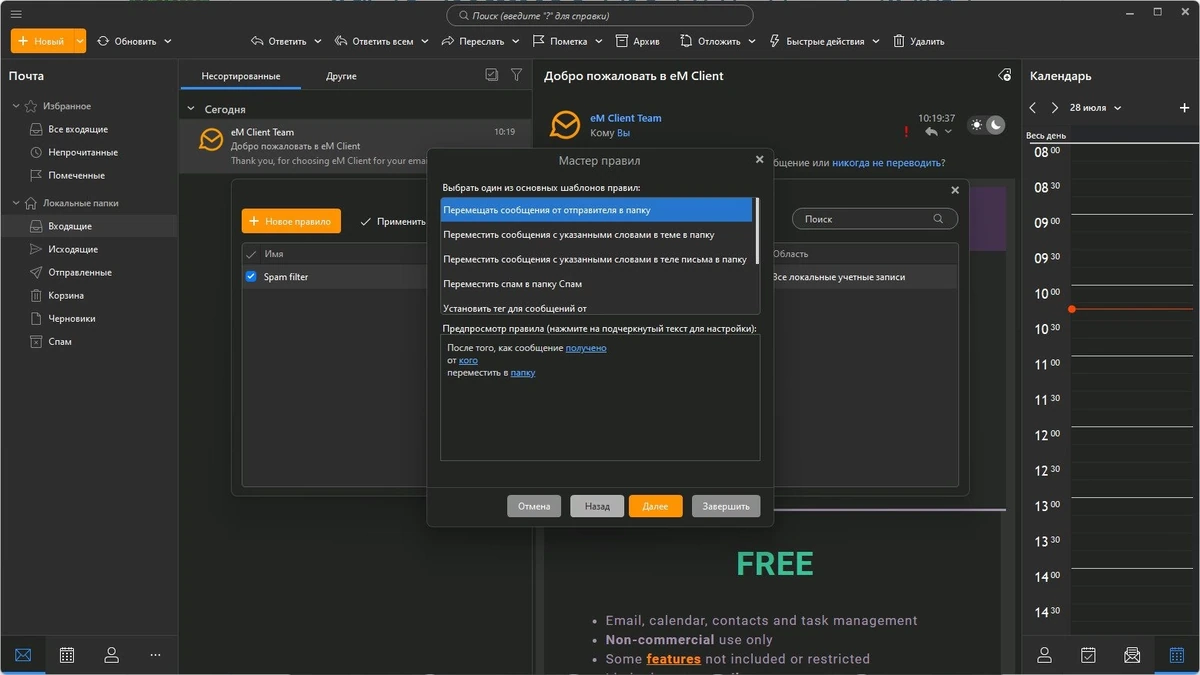The image size is (1200, 675).
Task: Click the filter funnel icon in message list
Action: pyautogui.click(x=516, y=75)
